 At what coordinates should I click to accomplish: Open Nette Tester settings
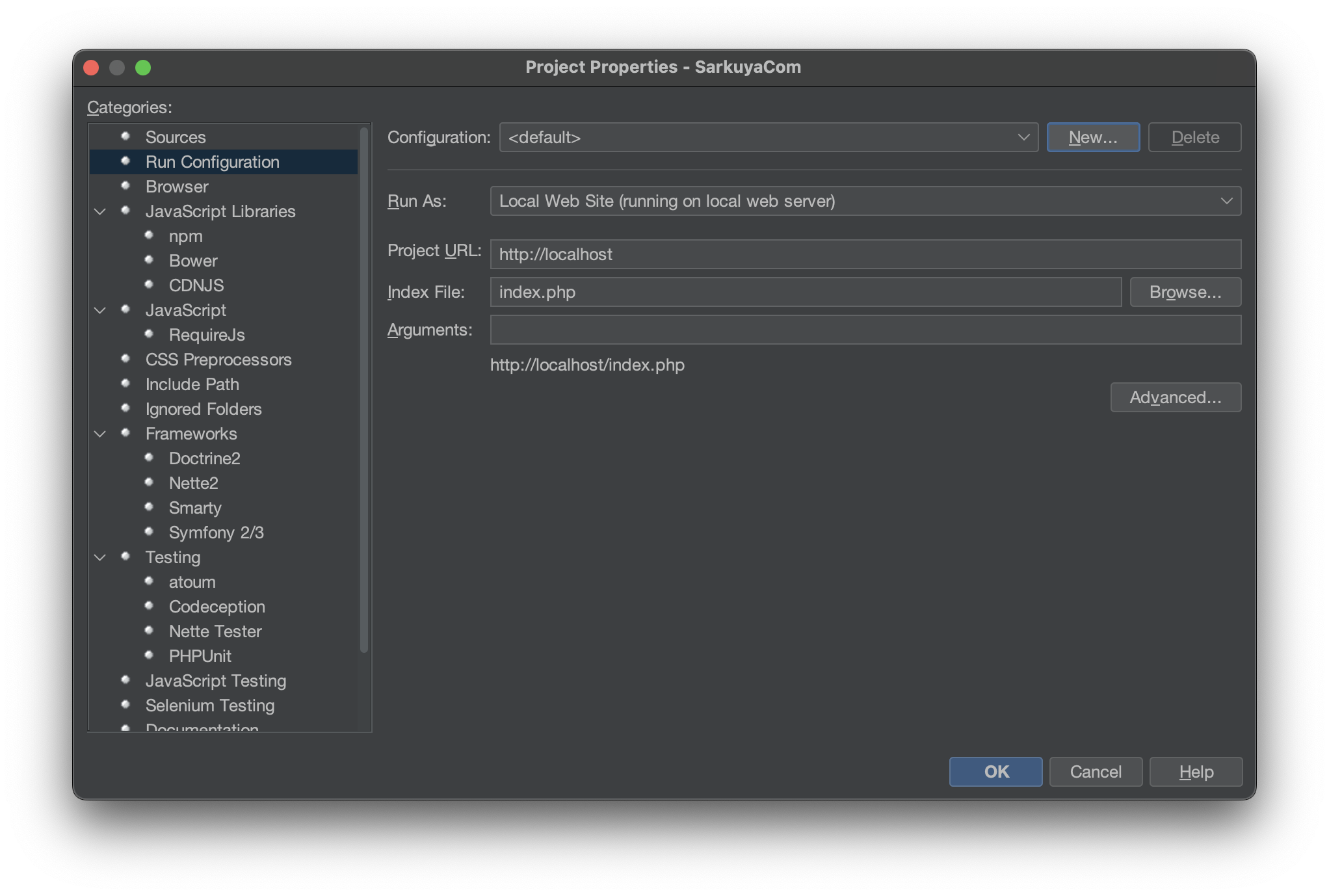215,631
